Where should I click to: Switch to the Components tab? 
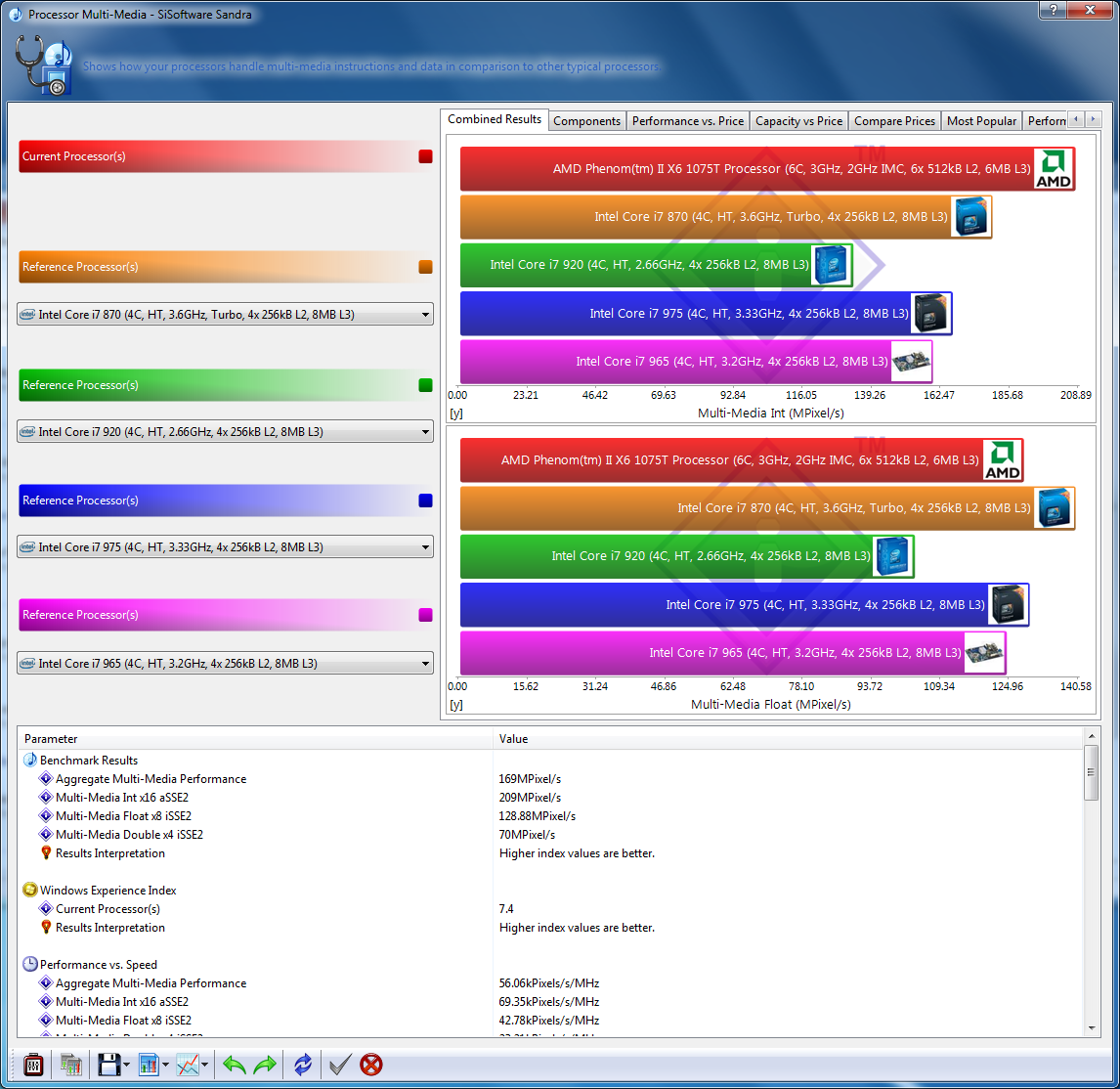587,121
